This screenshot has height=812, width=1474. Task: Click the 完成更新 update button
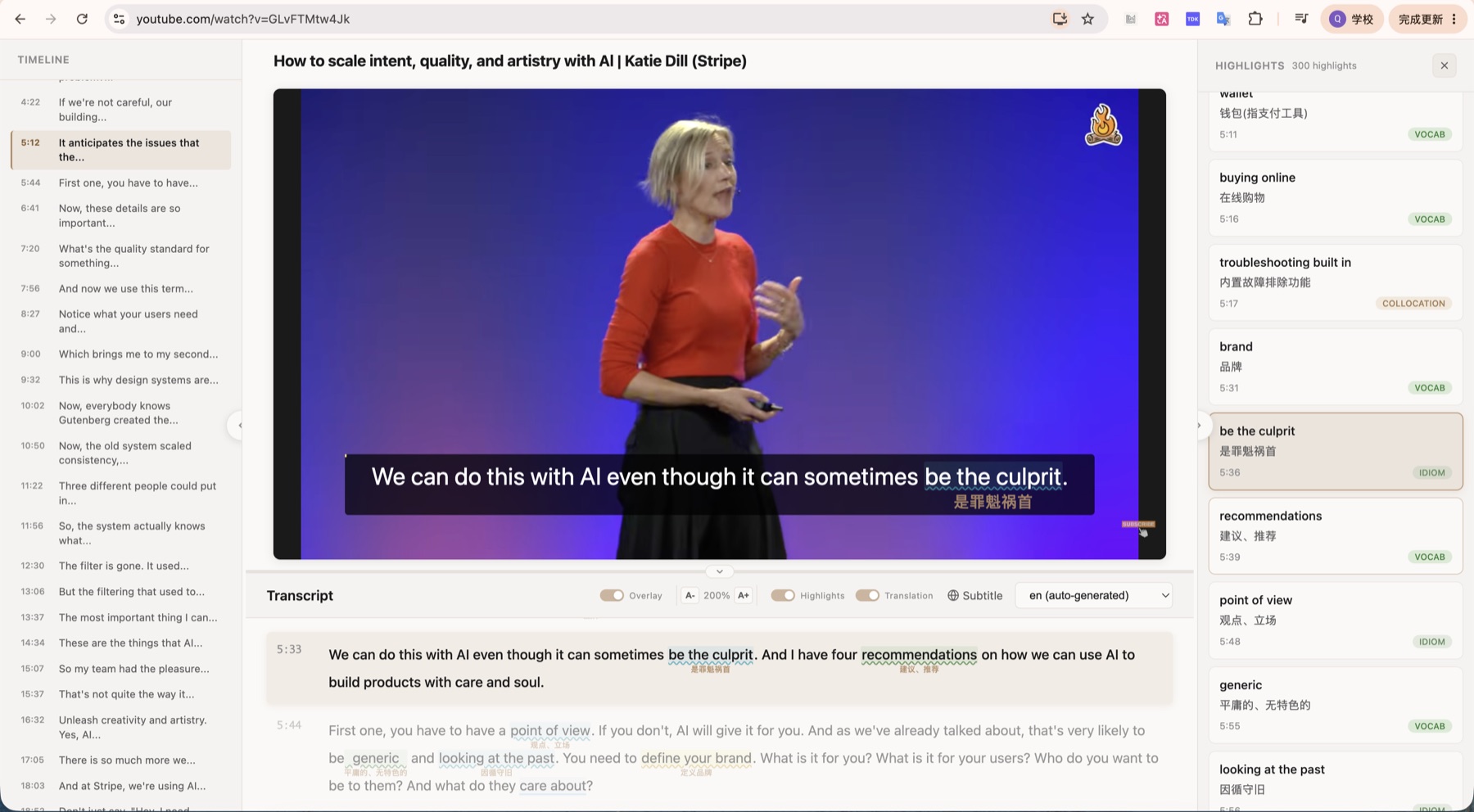pyautogui.click(x=1427, y=19)
